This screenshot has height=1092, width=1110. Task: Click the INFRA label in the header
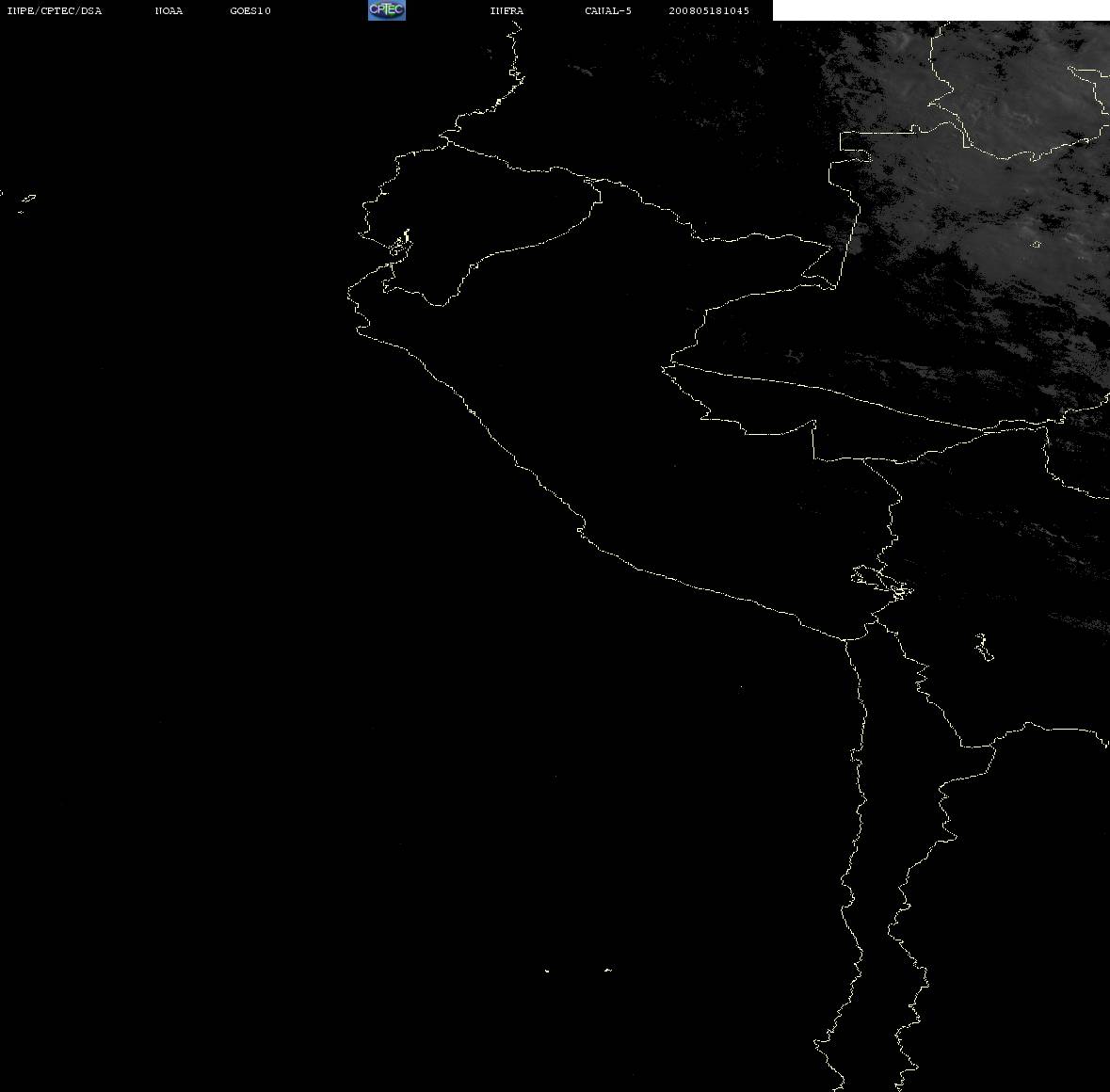pos(507,10)
